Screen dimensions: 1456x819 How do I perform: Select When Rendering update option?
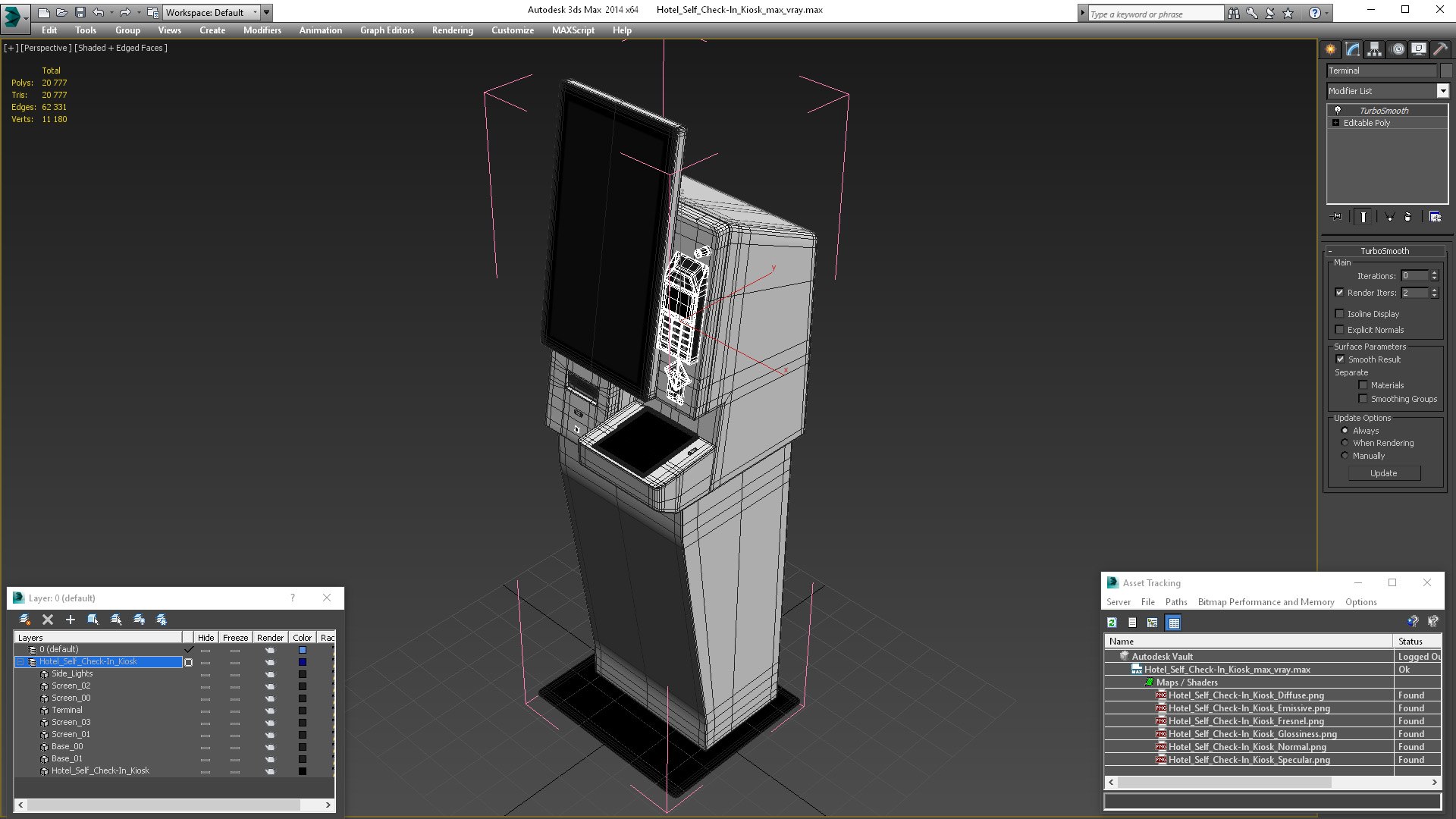click(x=1345, y=443)
